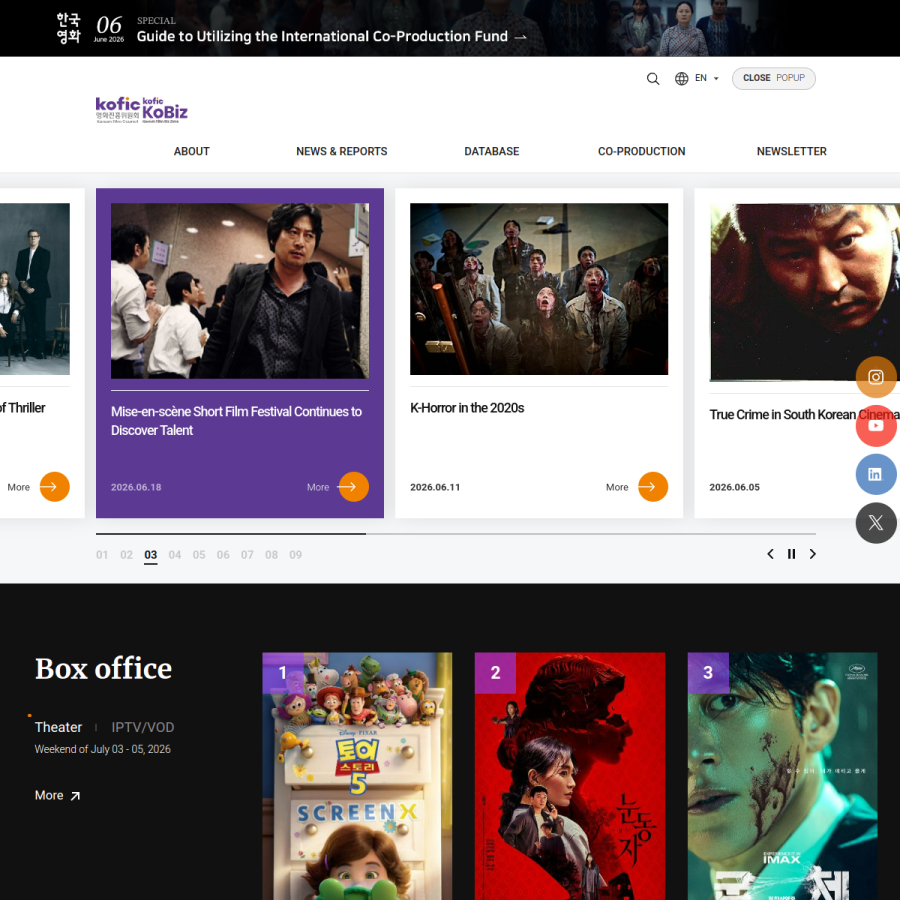Click the 2026.06.05 date text
Image resolution: width=900 pixels, height=900 pixels.
coord(734,487)
